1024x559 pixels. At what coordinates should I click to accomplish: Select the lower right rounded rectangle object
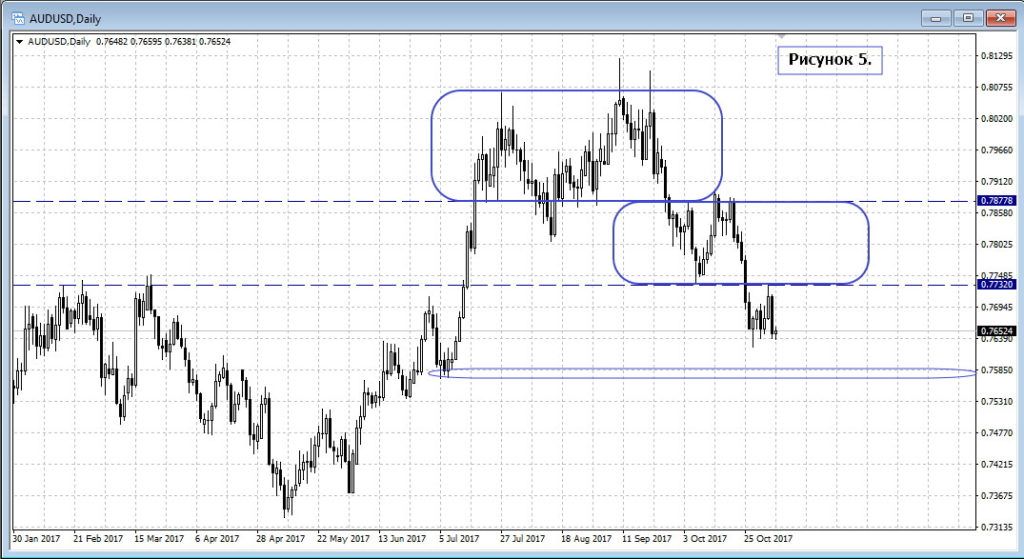click(866, 242)
